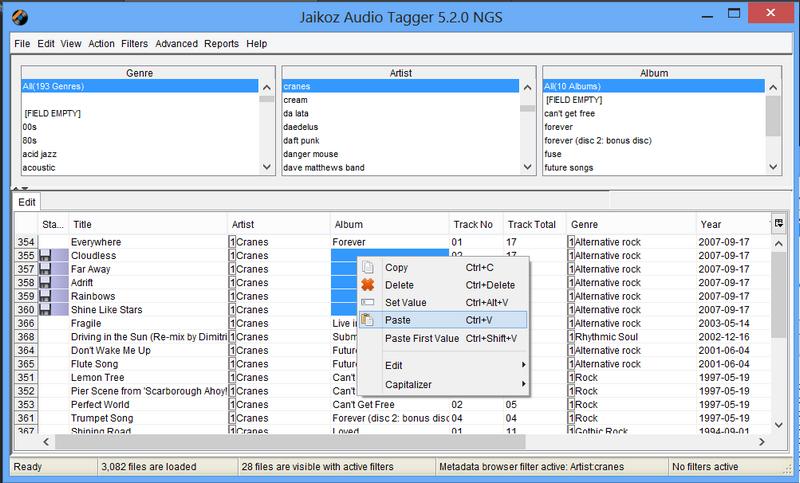
Task: Click the Paste clipboard icon
Action: click(x=367, y=320)
